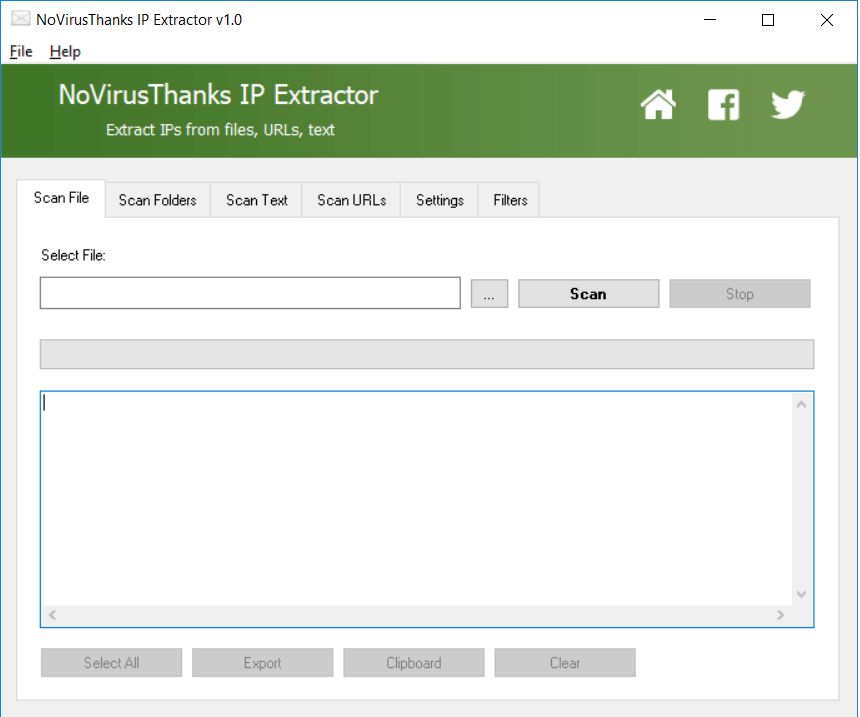Viewport: 860px width, 717px height.
Task: Maximize the IP Extractor window
Action: (768, 20)
